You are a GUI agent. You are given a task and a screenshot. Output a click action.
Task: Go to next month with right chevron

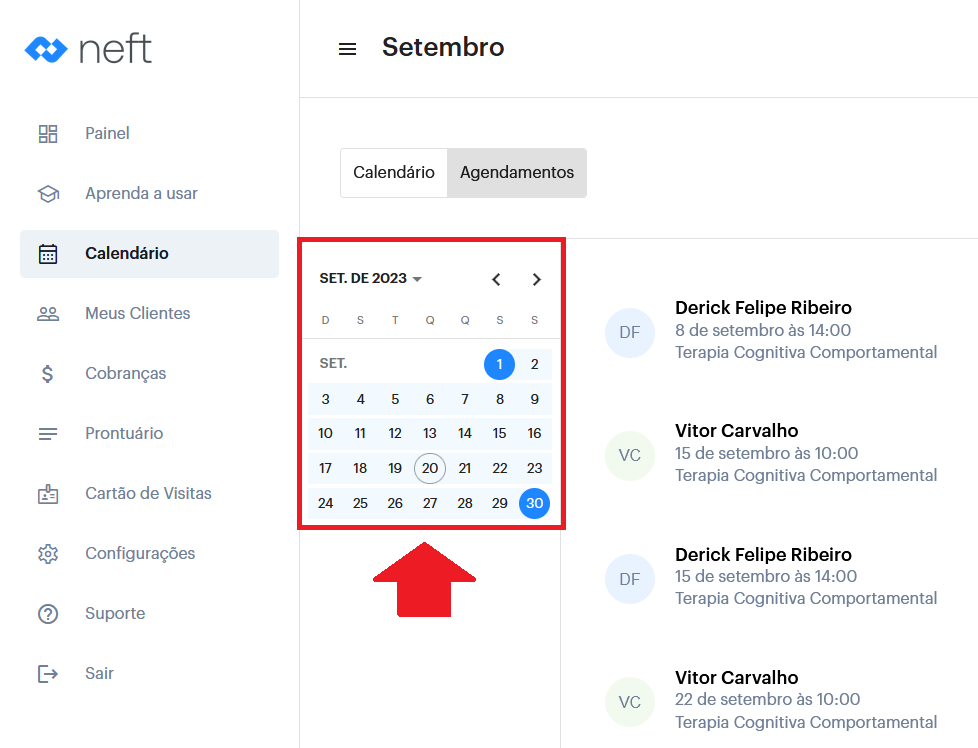[537, 280]
